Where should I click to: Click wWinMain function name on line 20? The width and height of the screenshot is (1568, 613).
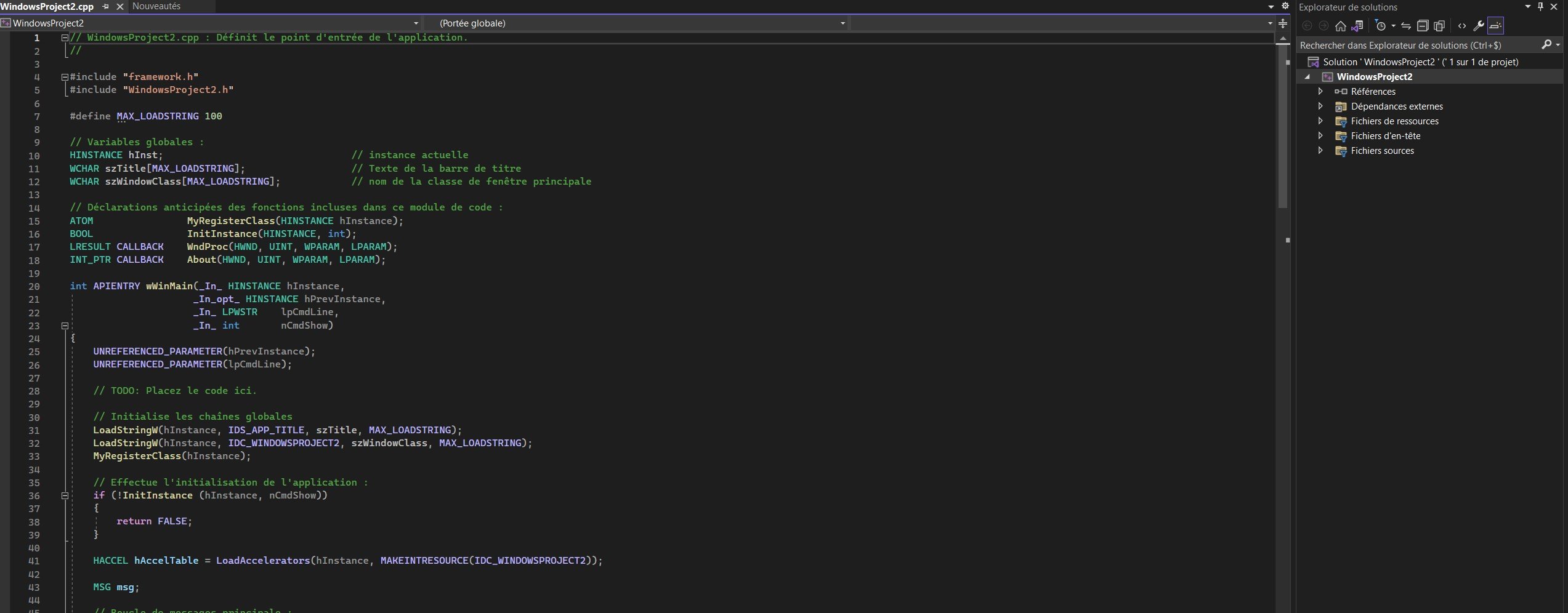(x=169, y=286)
